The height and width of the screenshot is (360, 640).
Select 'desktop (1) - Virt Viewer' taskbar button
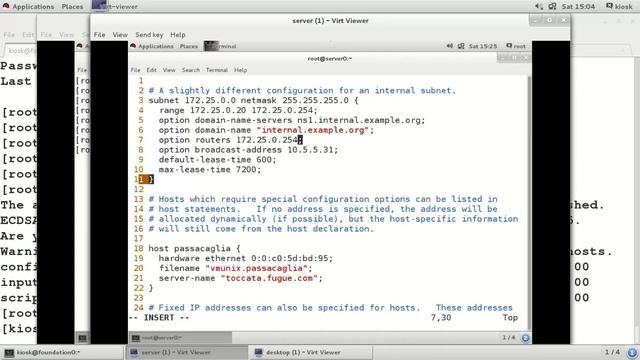coord(311,352)
